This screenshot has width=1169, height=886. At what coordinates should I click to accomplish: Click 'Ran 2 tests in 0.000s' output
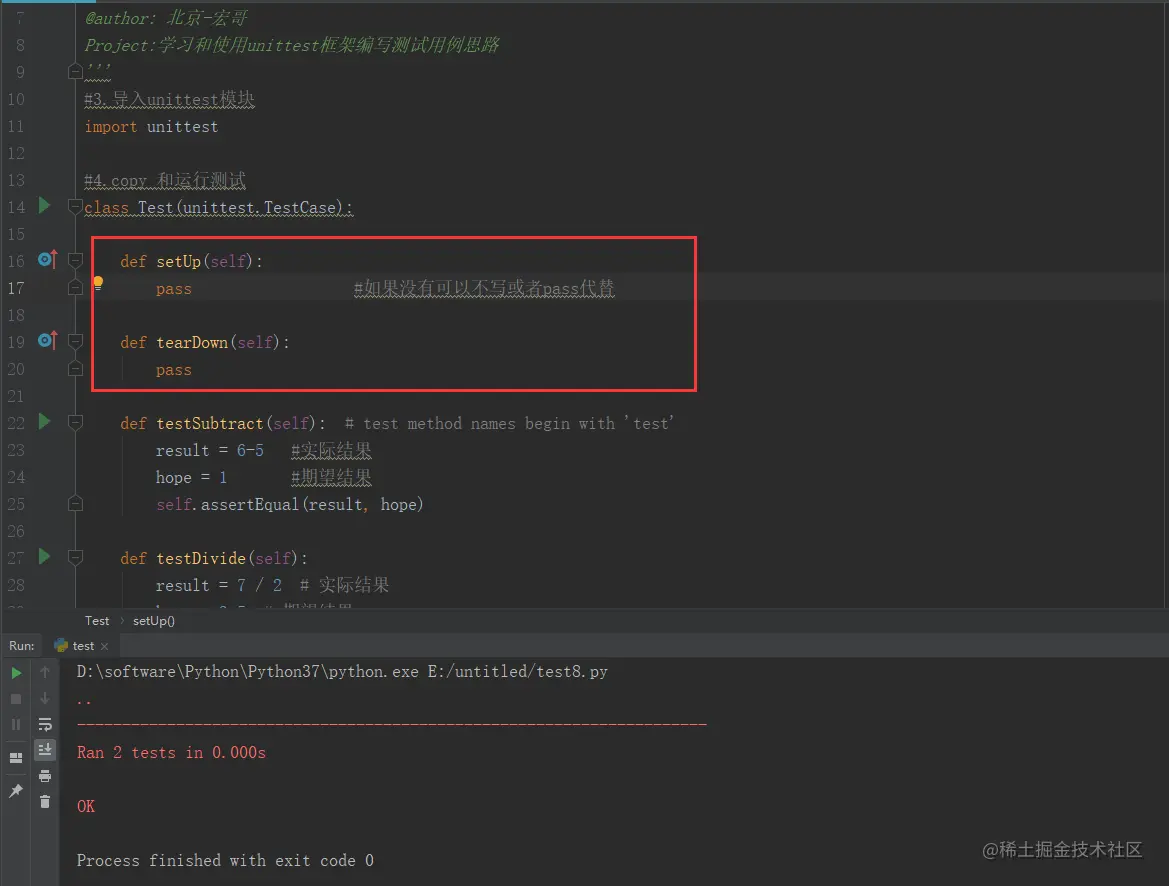pos(171,753)
